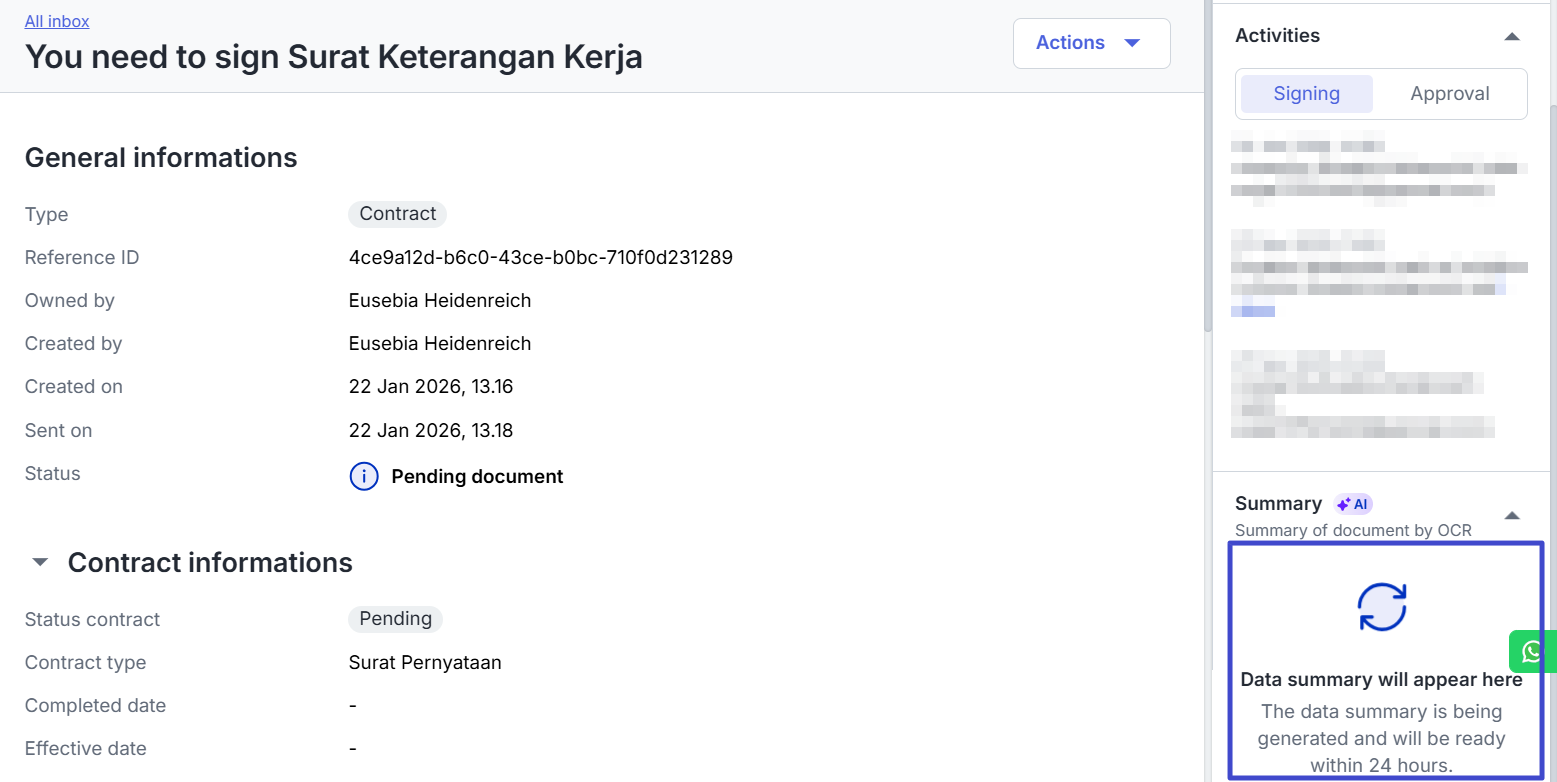Click the Owned by name Eusebia Heidenreich
This screenshot has width=1557, height=782.
point(439,301)
